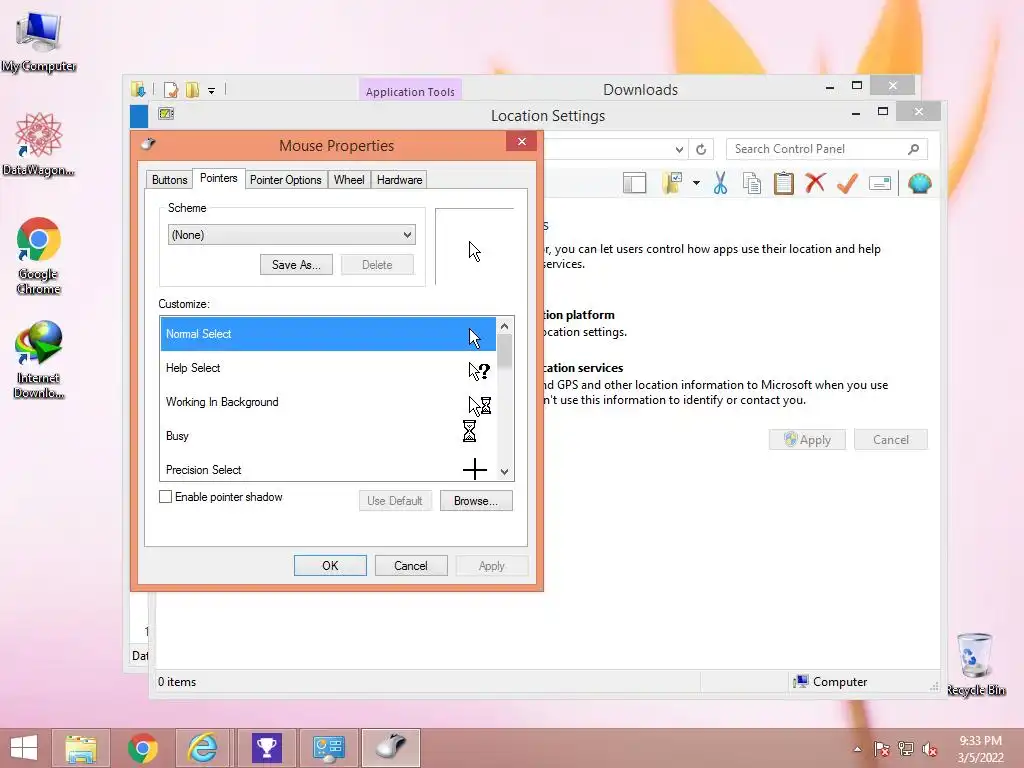The width and height of the screenshot is (1024, 768).
Task: Click Apply in Location Settings window
Action: pos(807,440)
